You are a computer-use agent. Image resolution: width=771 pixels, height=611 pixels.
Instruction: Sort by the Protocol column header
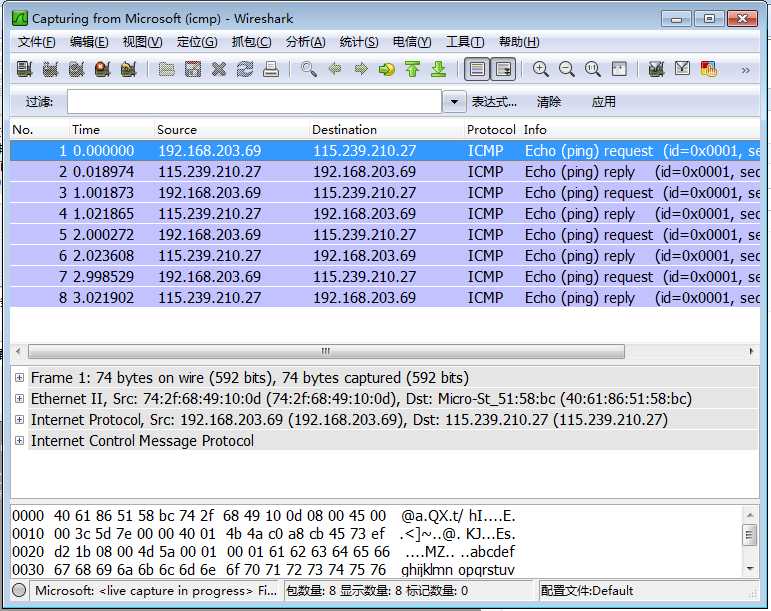click(x=491, y=129)
